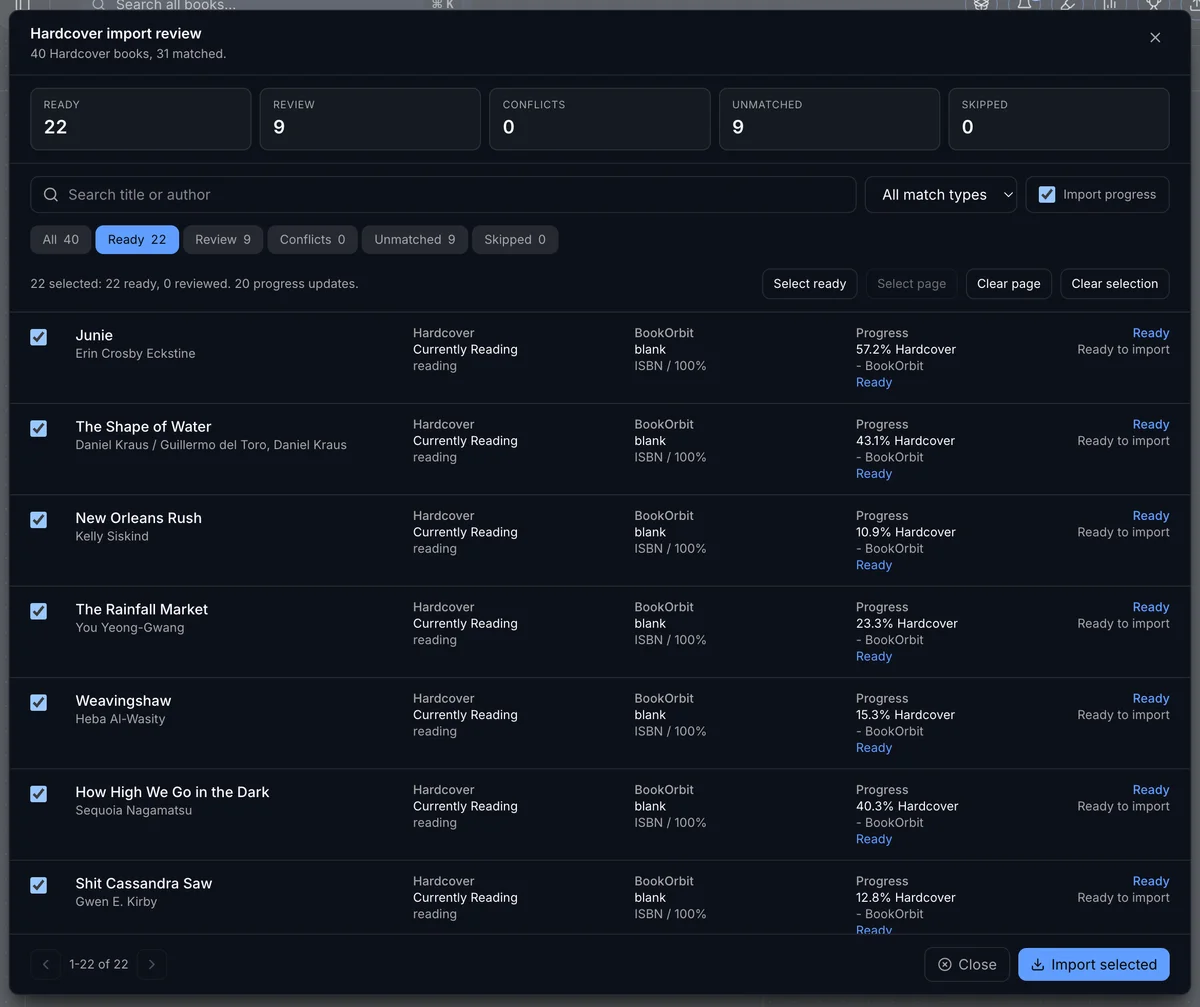The image size is (1200, 1007).
Task: Click the 57.2% Hardcover progress value
Action: click(906, 350)
